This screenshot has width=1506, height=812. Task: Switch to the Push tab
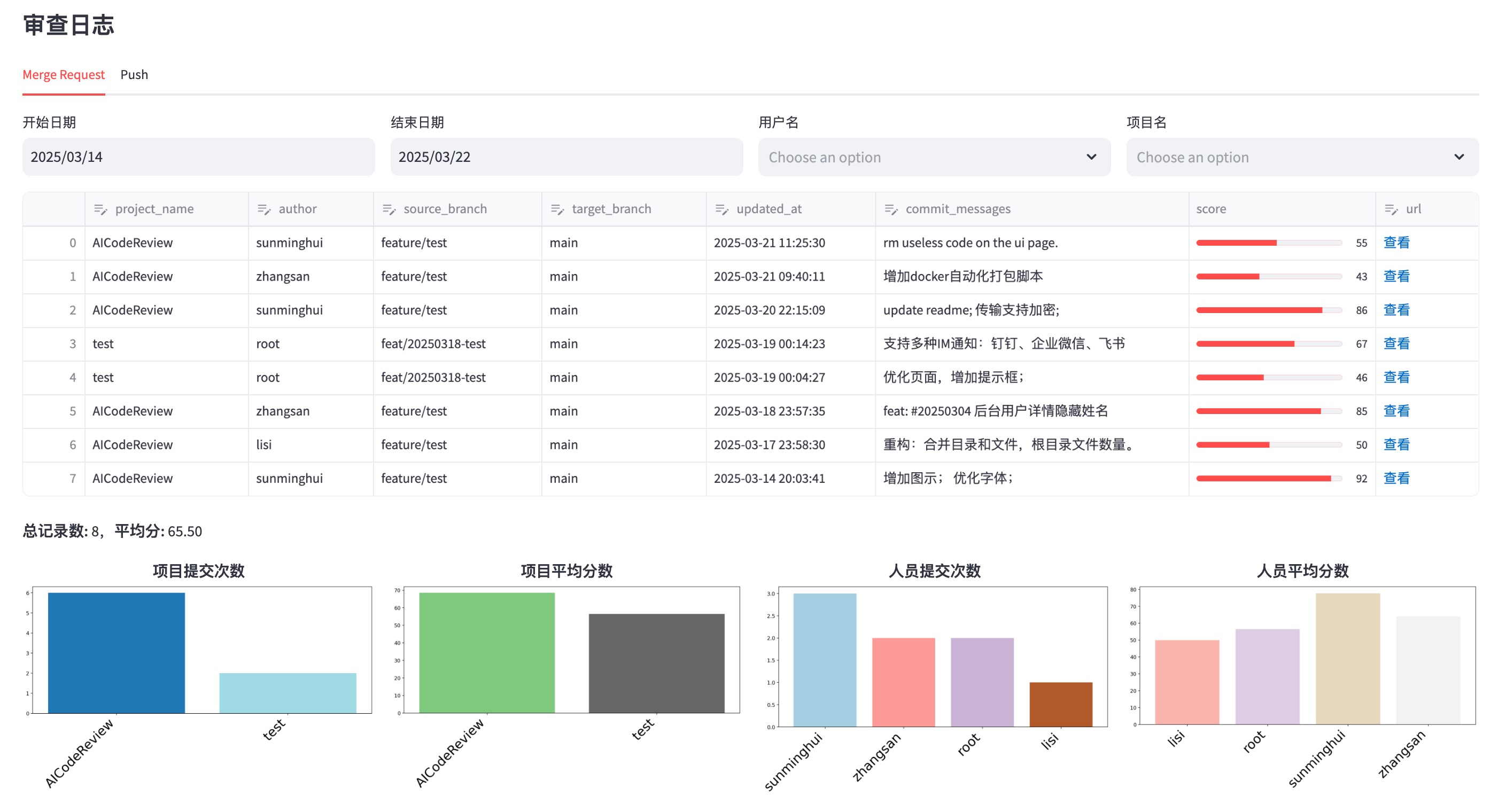[x=134, y=74]
